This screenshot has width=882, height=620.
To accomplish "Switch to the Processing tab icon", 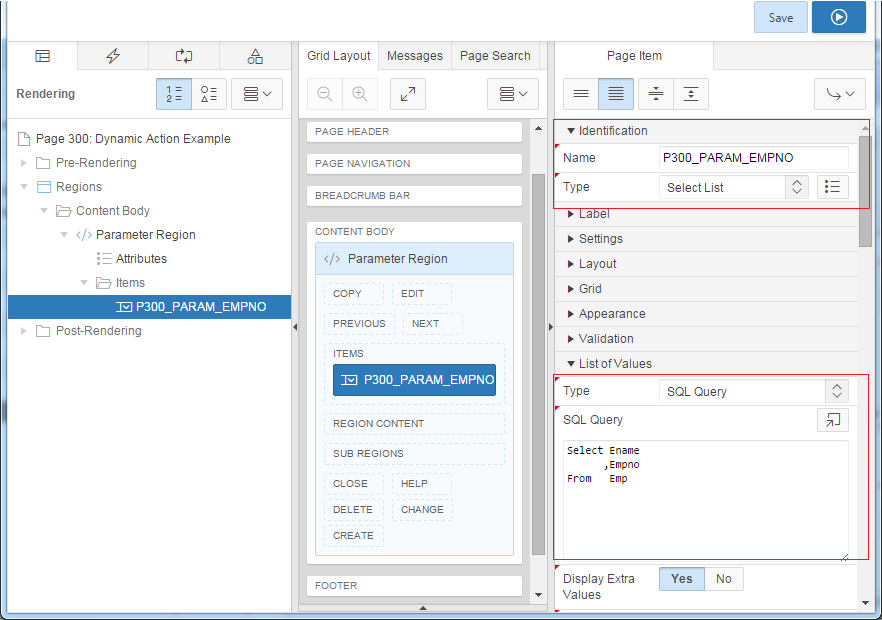I will click(x=184, y=56).
